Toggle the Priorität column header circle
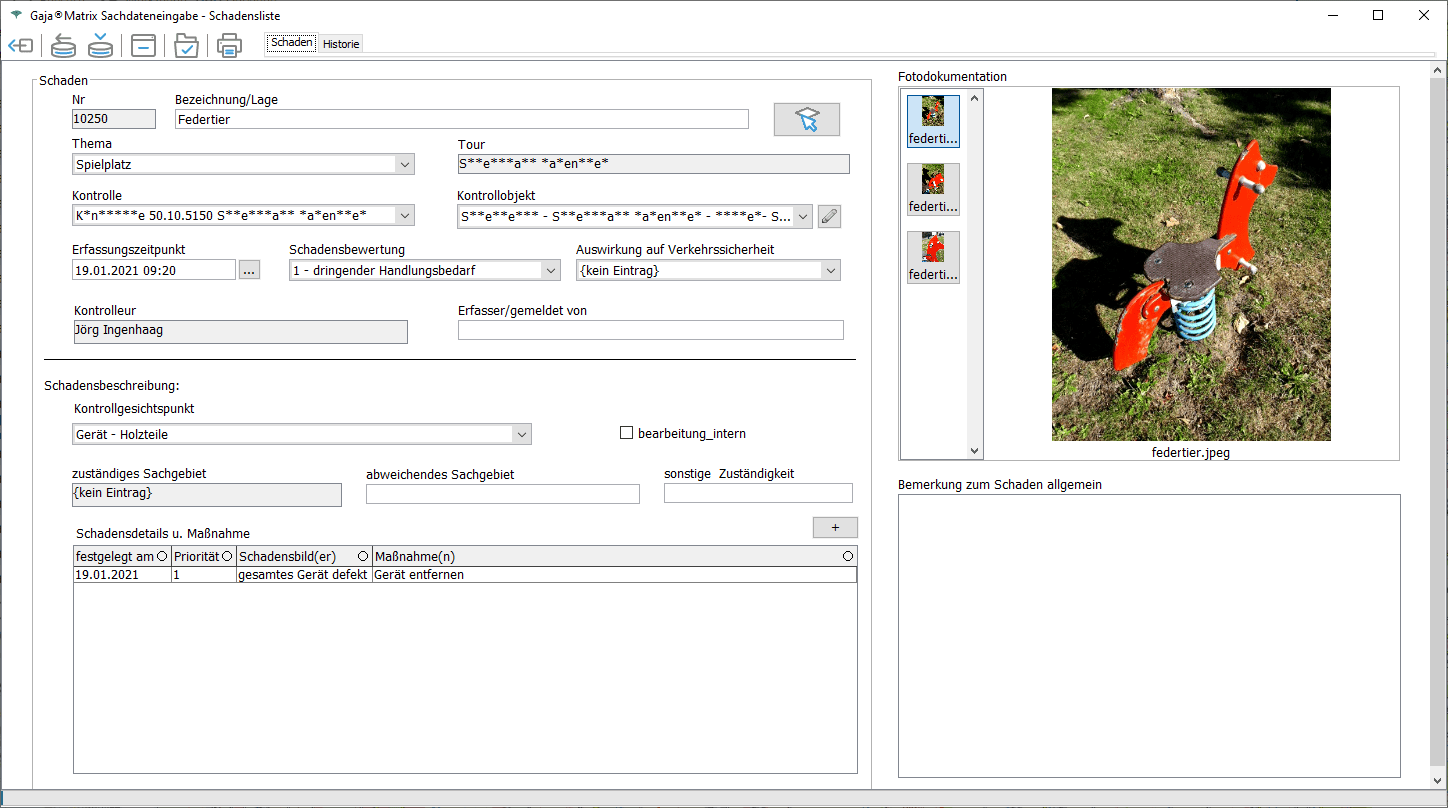Screen dimensions: 1448x808 coord(227,556)
